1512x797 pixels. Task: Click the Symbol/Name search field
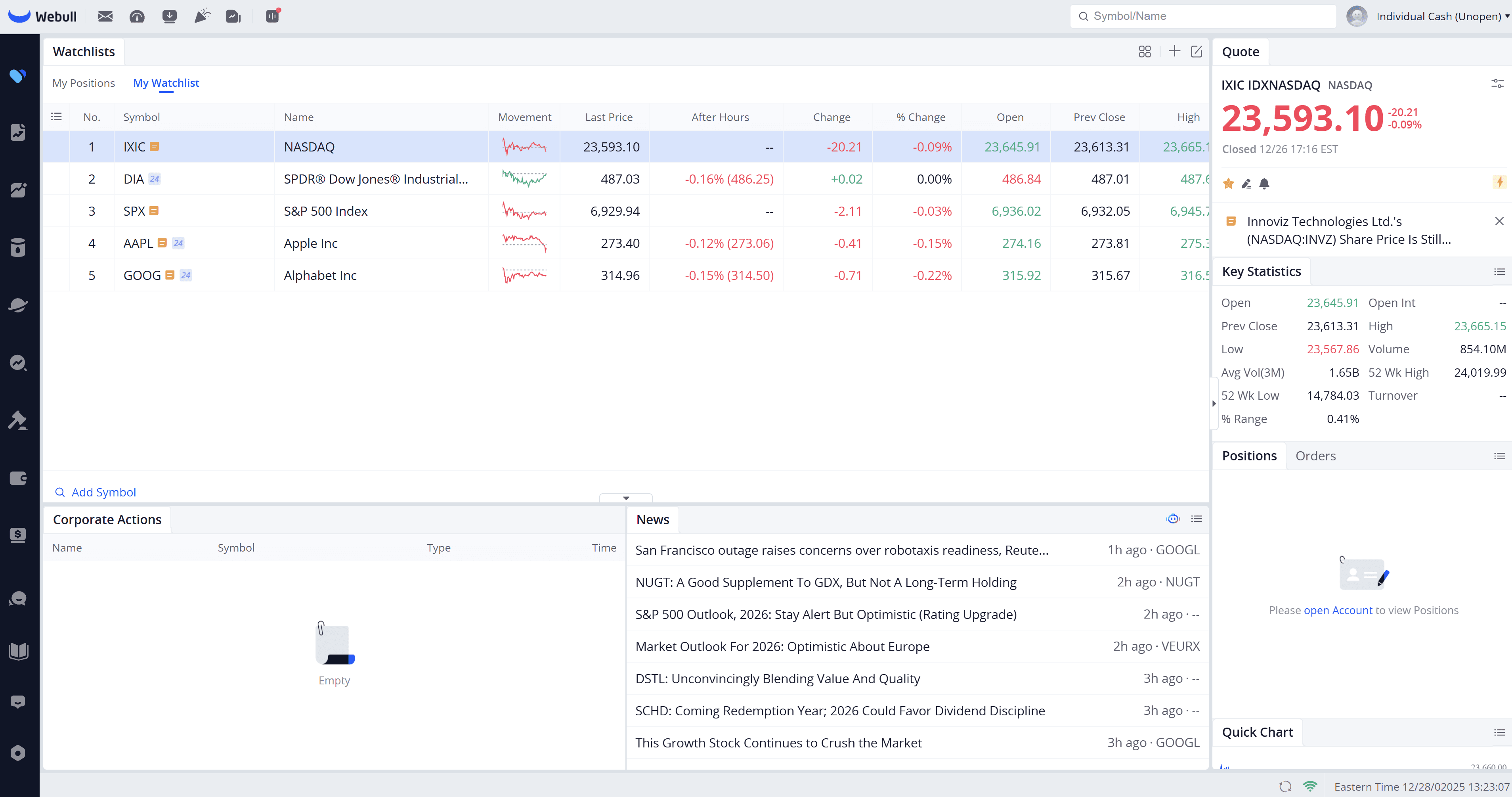click(1203, 16)
